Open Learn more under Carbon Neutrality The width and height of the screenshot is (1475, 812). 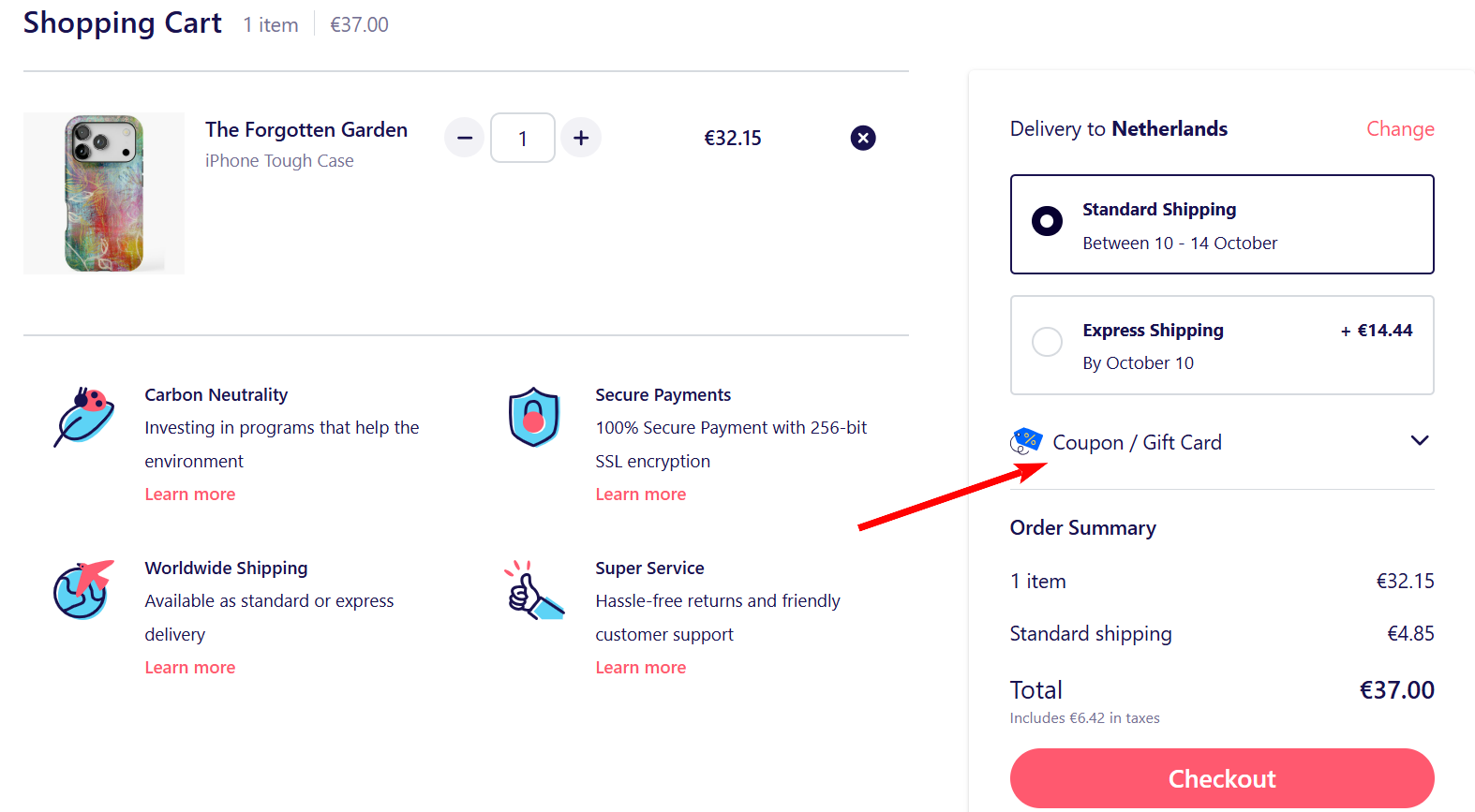coord(190,495)
